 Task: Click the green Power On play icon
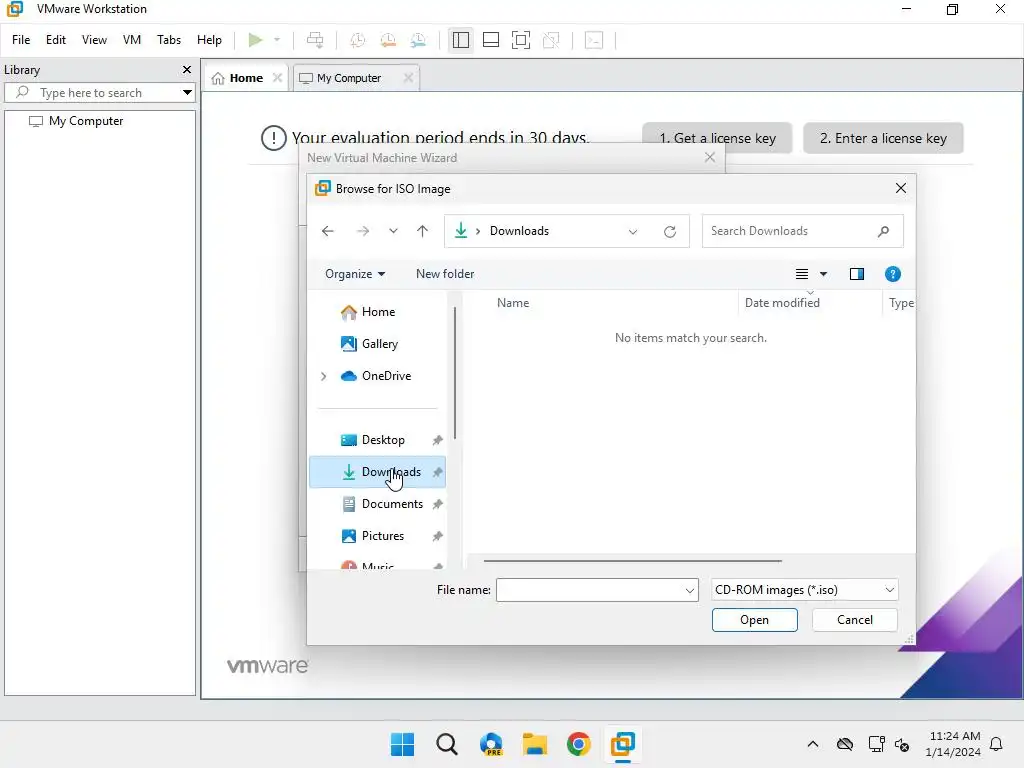255,40
